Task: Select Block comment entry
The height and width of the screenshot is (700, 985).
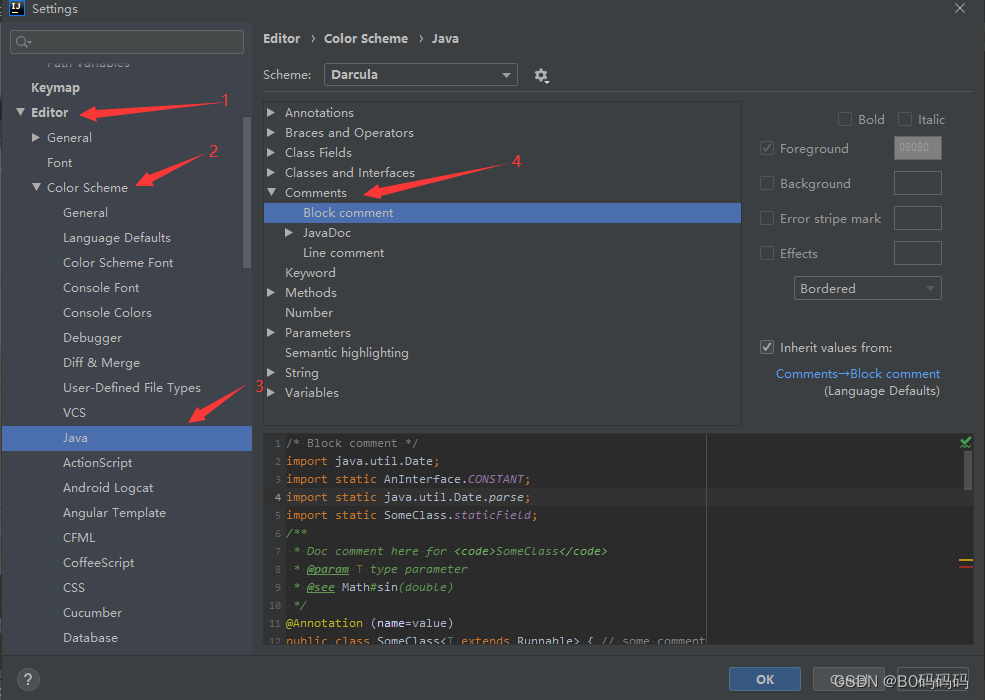Action: (502, 212)
